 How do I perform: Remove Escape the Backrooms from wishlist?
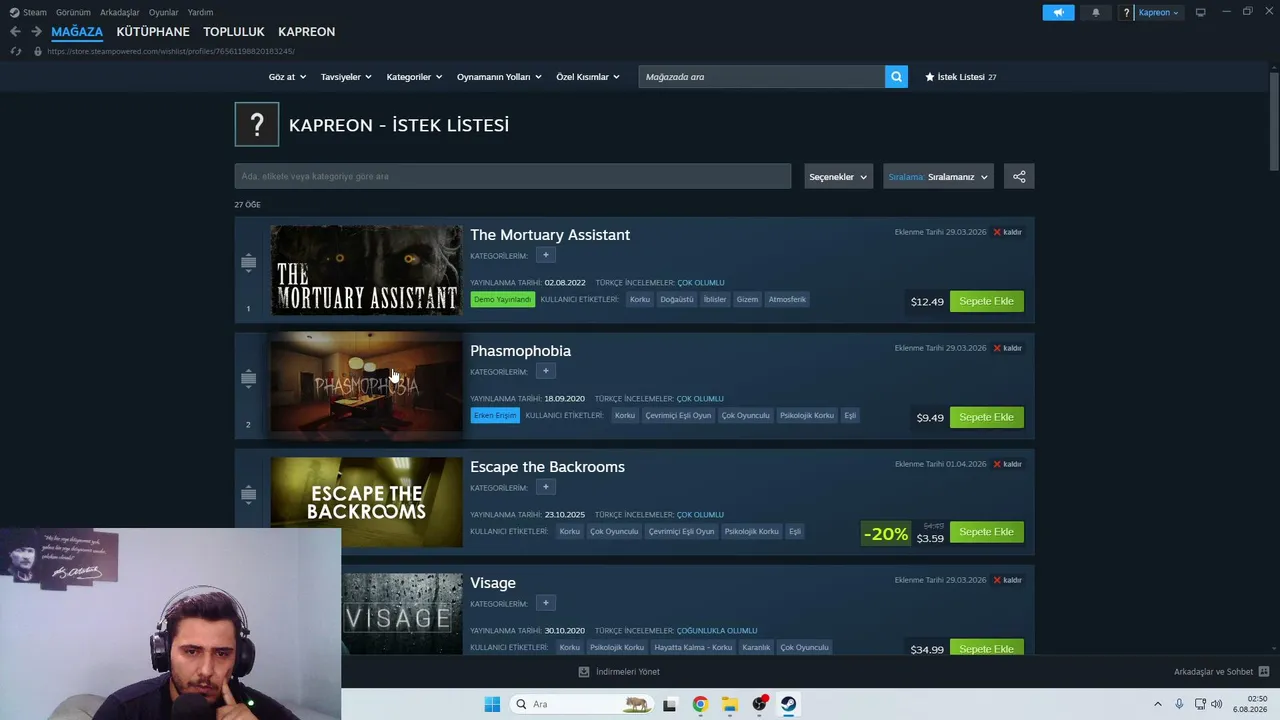pos(1008,464)
